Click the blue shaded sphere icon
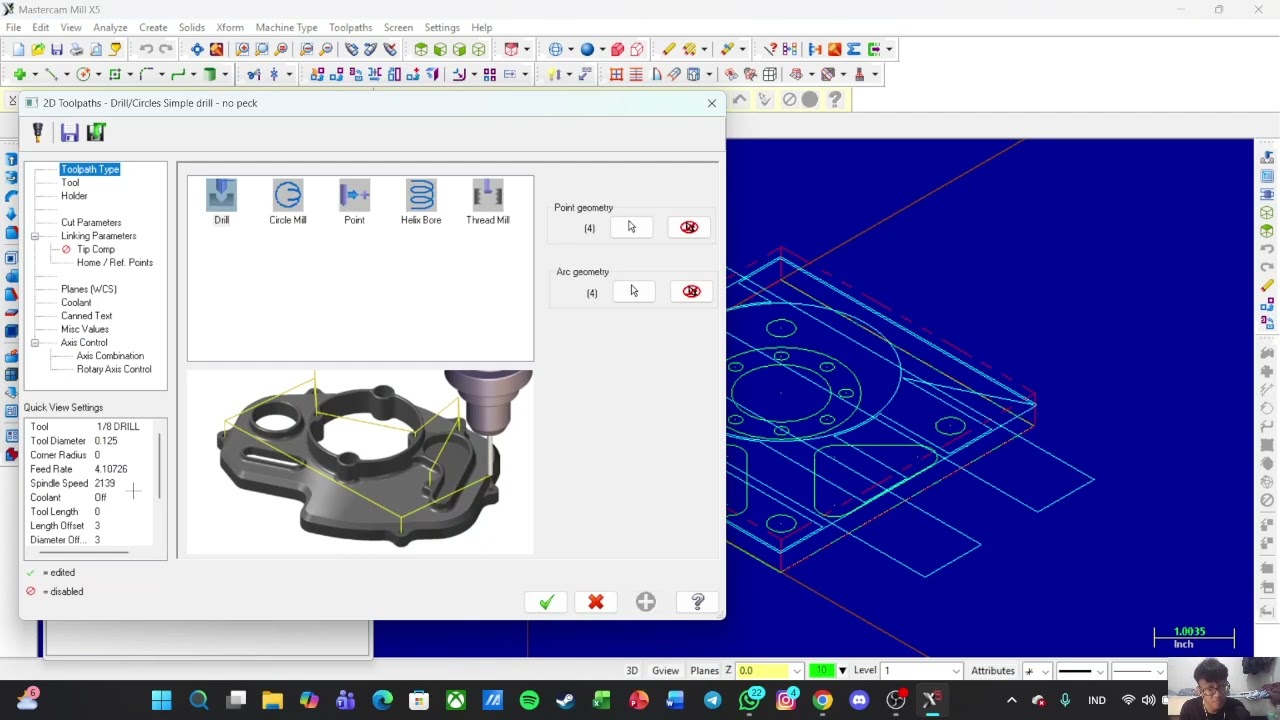Image resolution: width=1280 pixels, height=720 pixels. [587, 49]
